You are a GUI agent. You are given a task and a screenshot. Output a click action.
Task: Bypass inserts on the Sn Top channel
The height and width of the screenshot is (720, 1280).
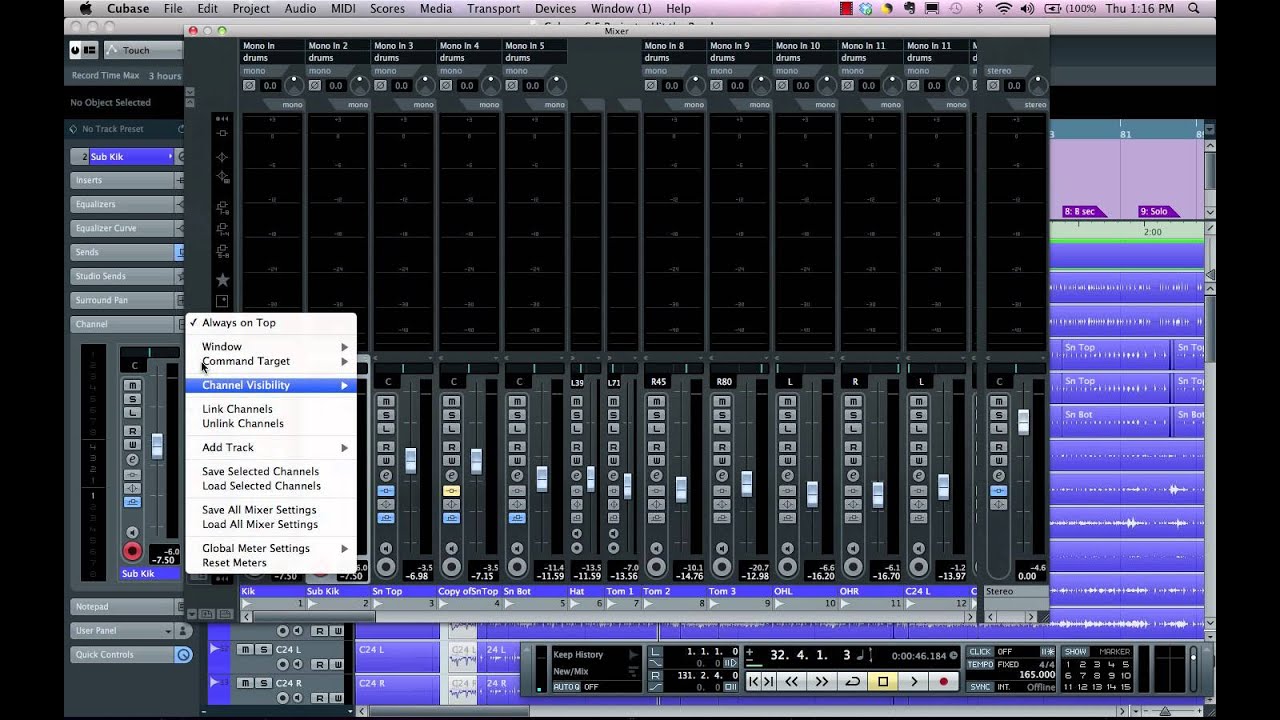386,491
